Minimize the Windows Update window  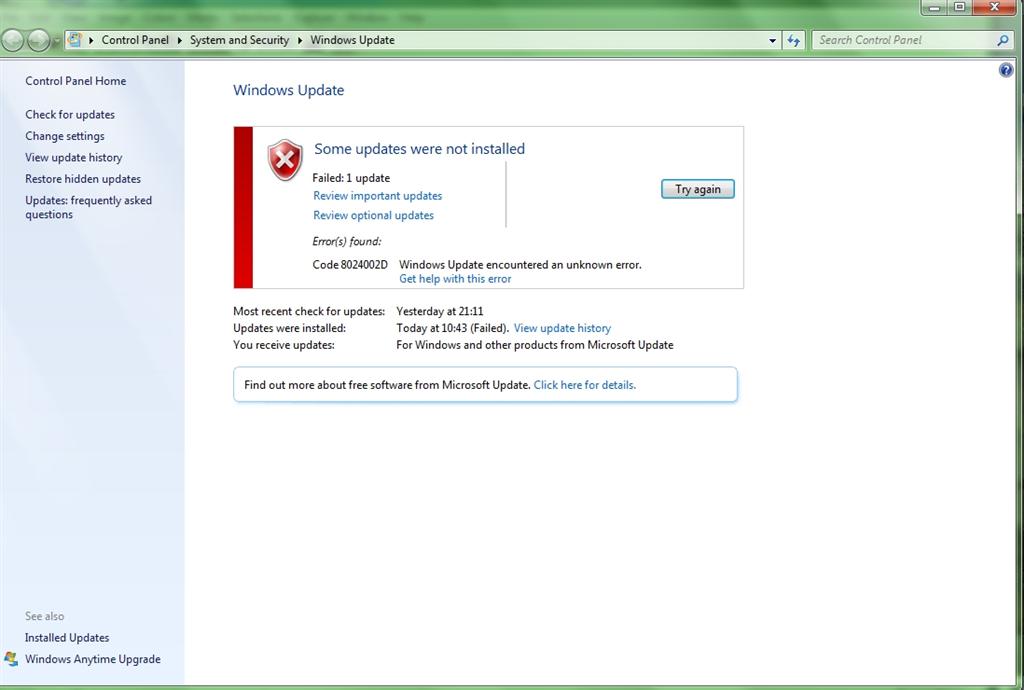coord(935,7)
